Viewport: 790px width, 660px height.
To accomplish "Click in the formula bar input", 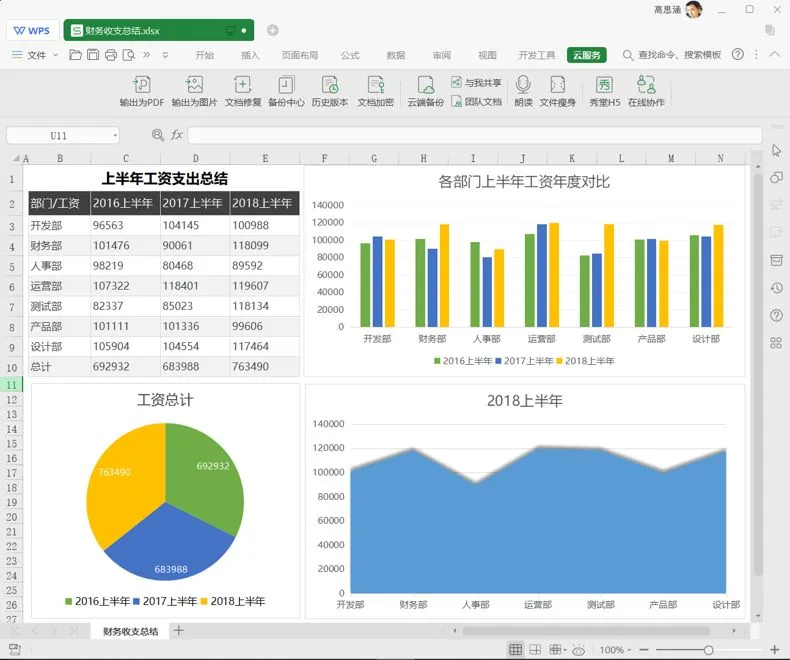I will click(x=475, y=135).
